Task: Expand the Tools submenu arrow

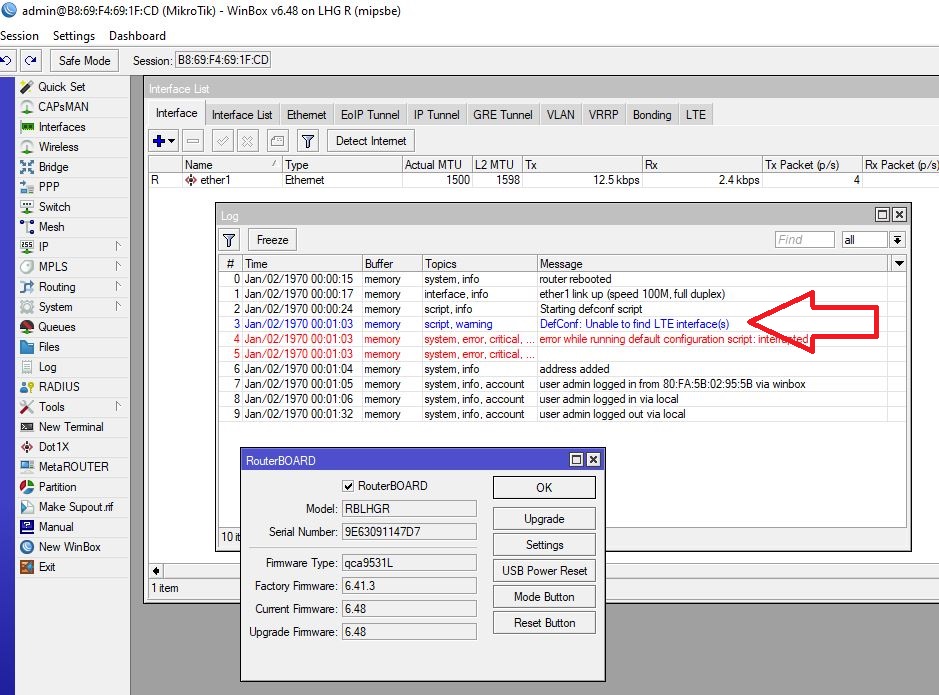Action: tap(118, 407)
